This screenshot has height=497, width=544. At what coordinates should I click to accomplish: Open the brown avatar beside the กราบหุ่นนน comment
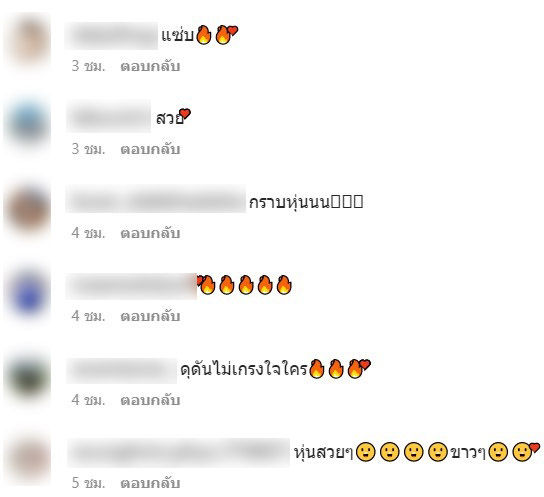tap(28, 209)
